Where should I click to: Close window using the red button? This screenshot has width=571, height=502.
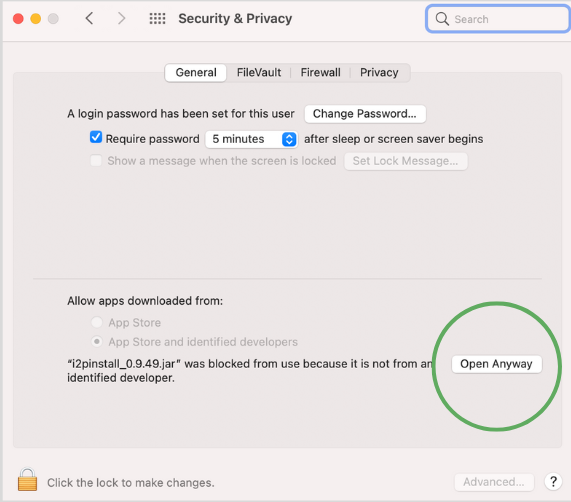tap(18, 19)
